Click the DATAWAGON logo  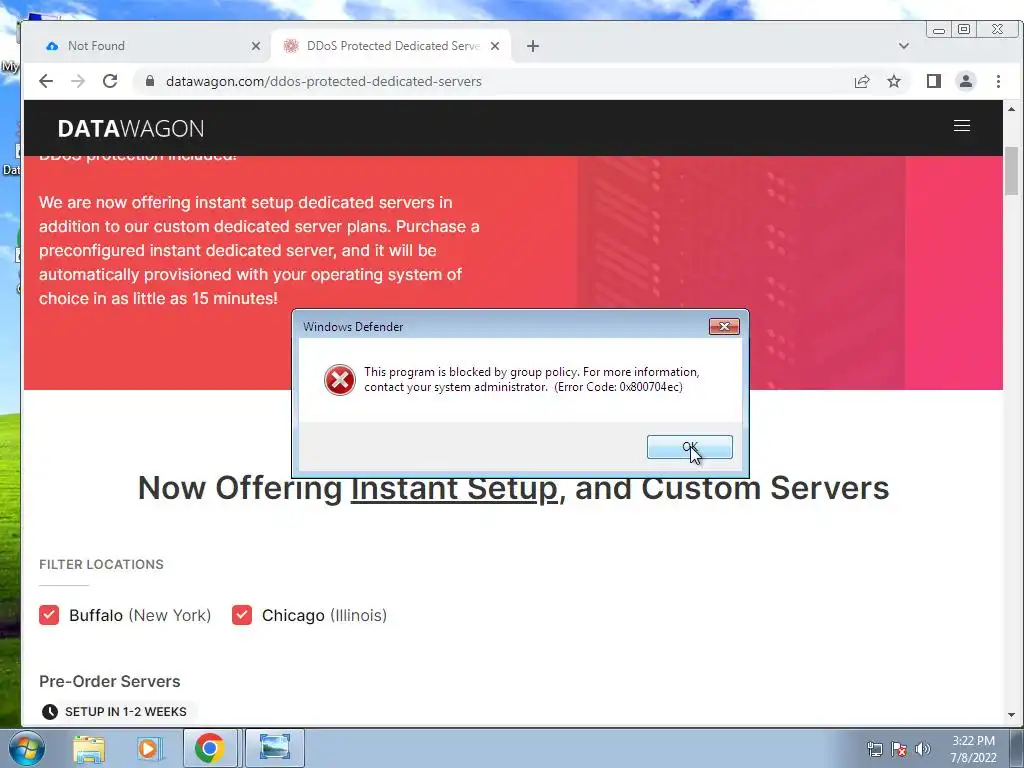tap(131, 129)
